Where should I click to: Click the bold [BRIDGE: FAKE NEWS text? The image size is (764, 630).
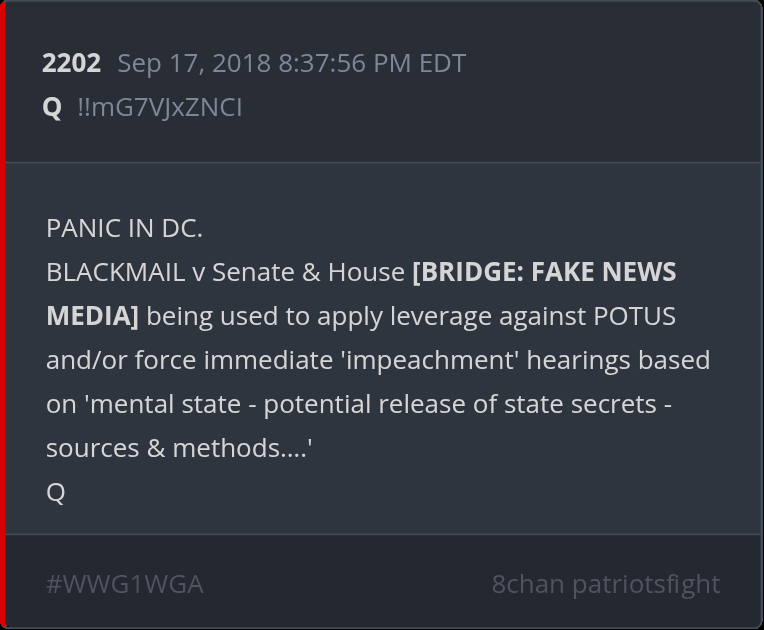coord(544,272)
